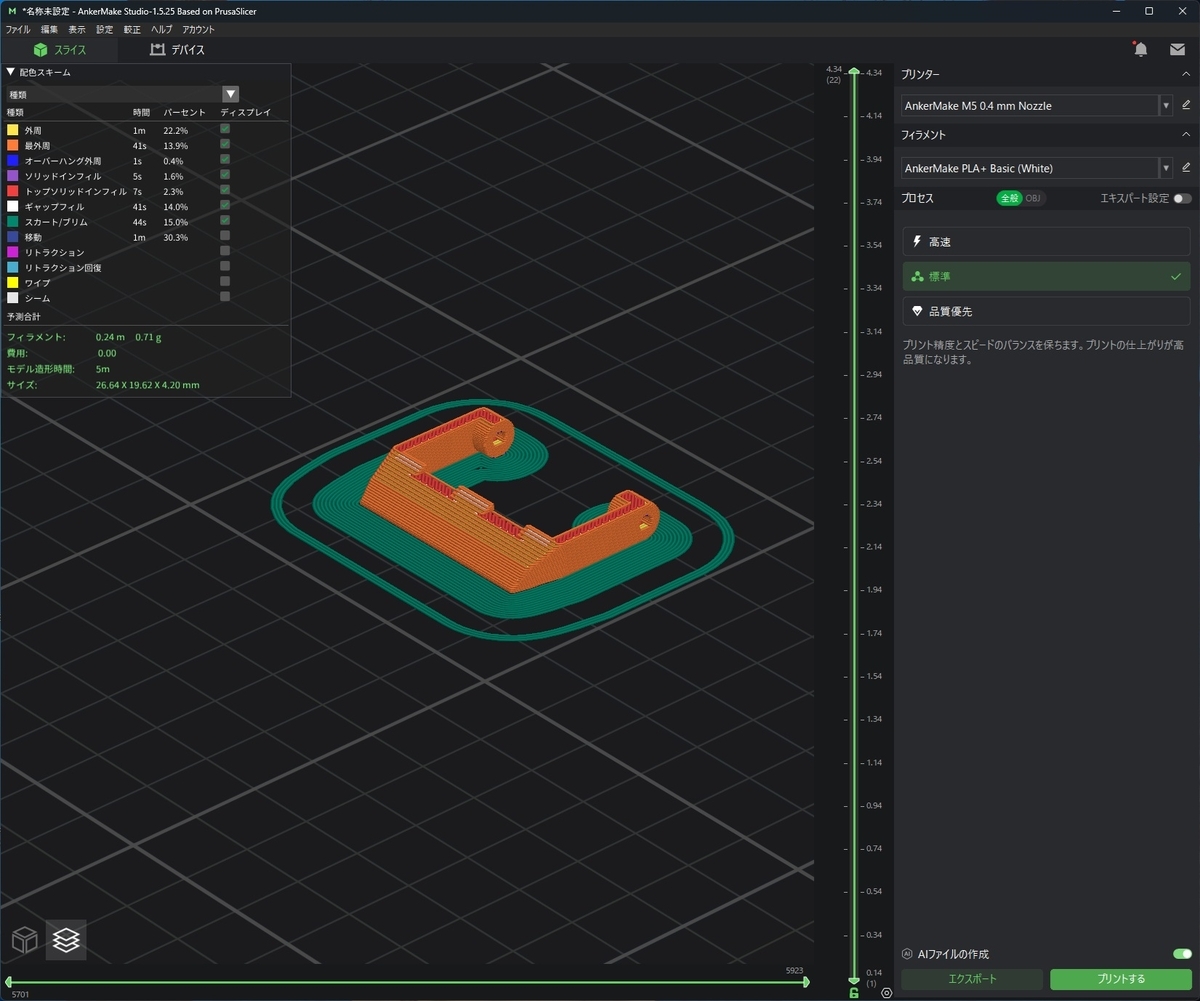1200x1001 pixels.
Task: Click the green スカート/ブリム color swatch
Action: tap(12, 221)
